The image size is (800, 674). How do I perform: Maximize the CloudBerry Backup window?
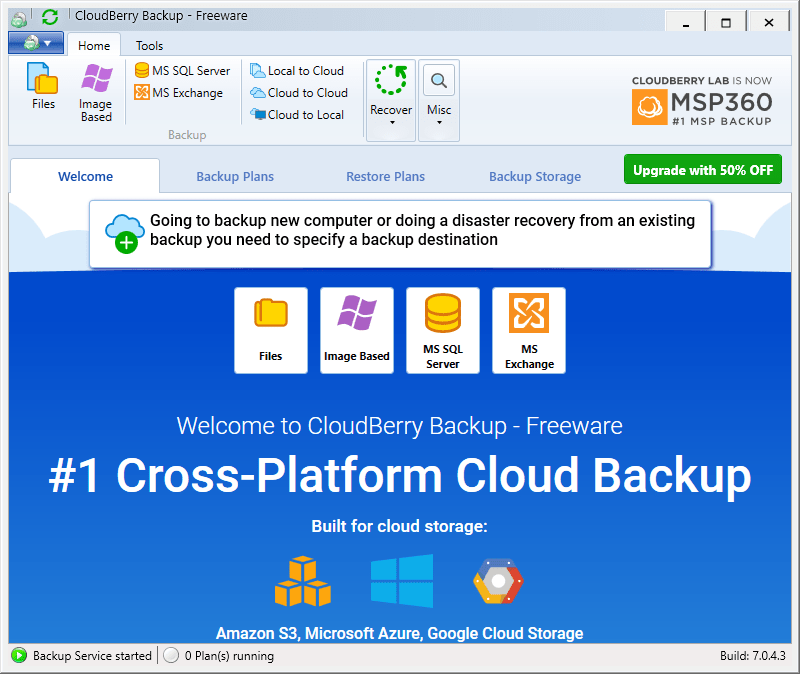coord(726,22)
